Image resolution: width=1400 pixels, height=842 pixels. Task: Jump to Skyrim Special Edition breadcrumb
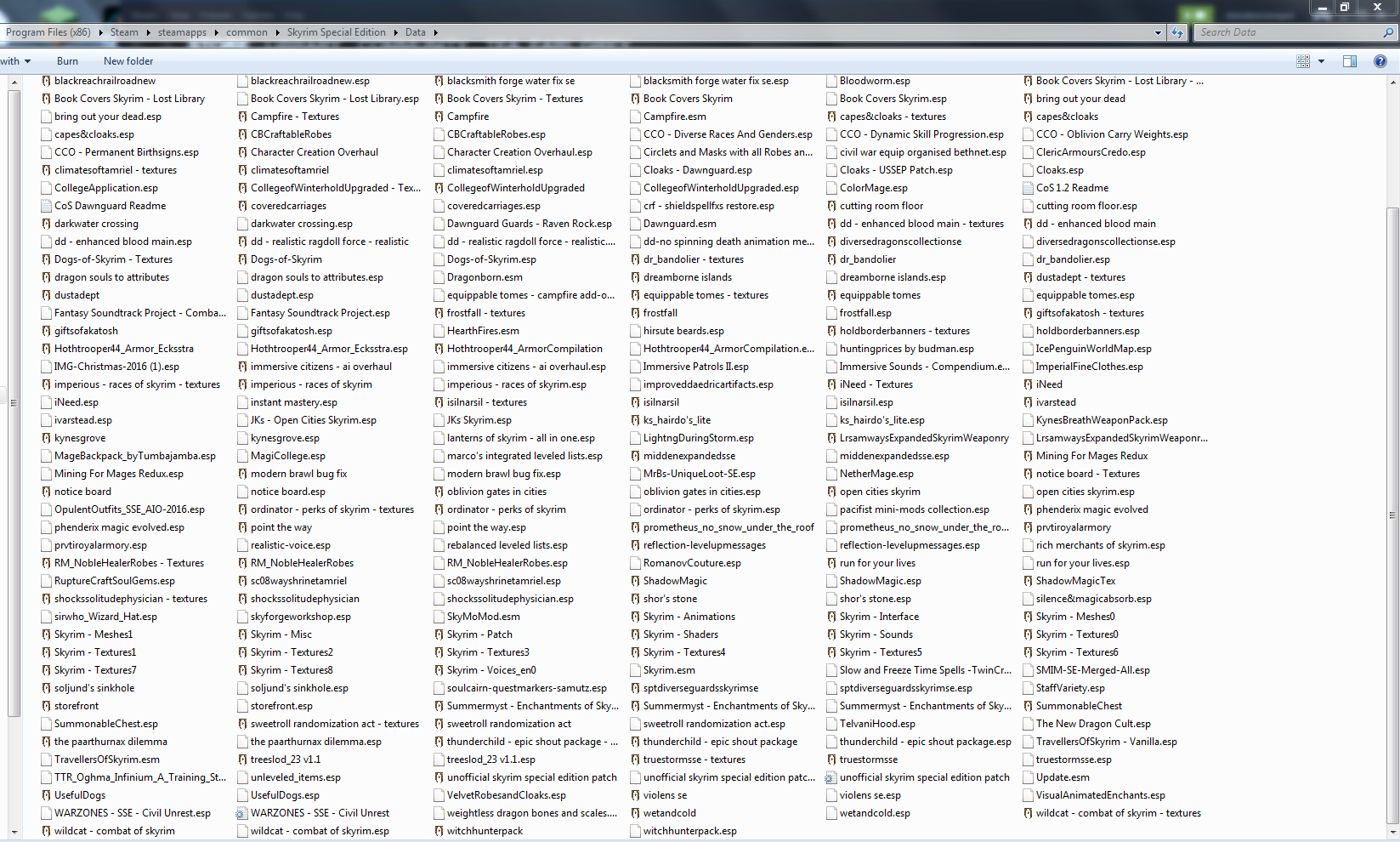click(337, 32)
